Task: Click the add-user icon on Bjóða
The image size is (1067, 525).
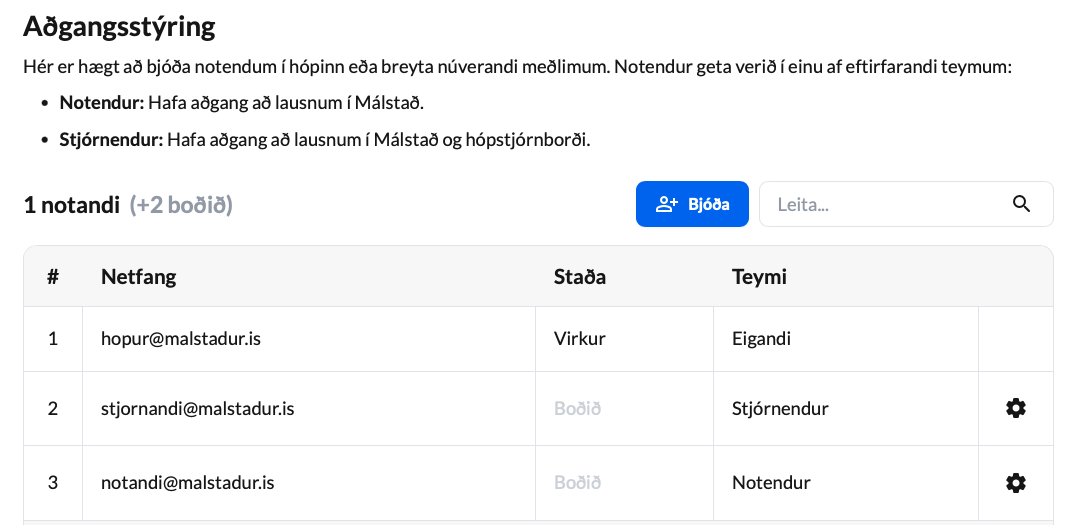Action: [666, 204]
